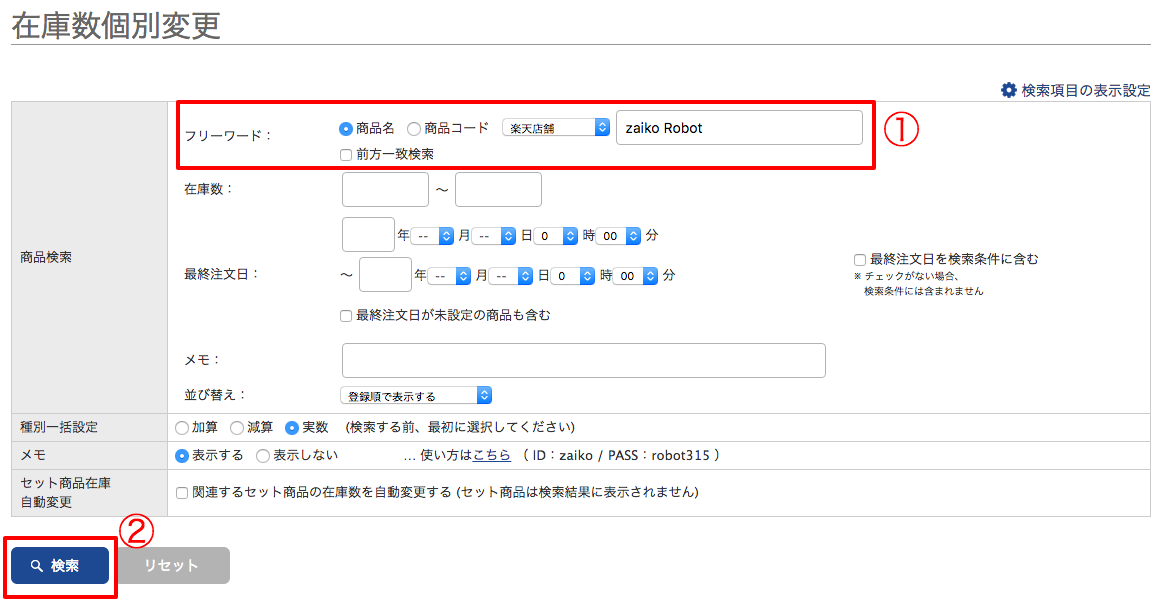Click the メモ text input field
Screen dimensions: 1165x611
[583, 361]
